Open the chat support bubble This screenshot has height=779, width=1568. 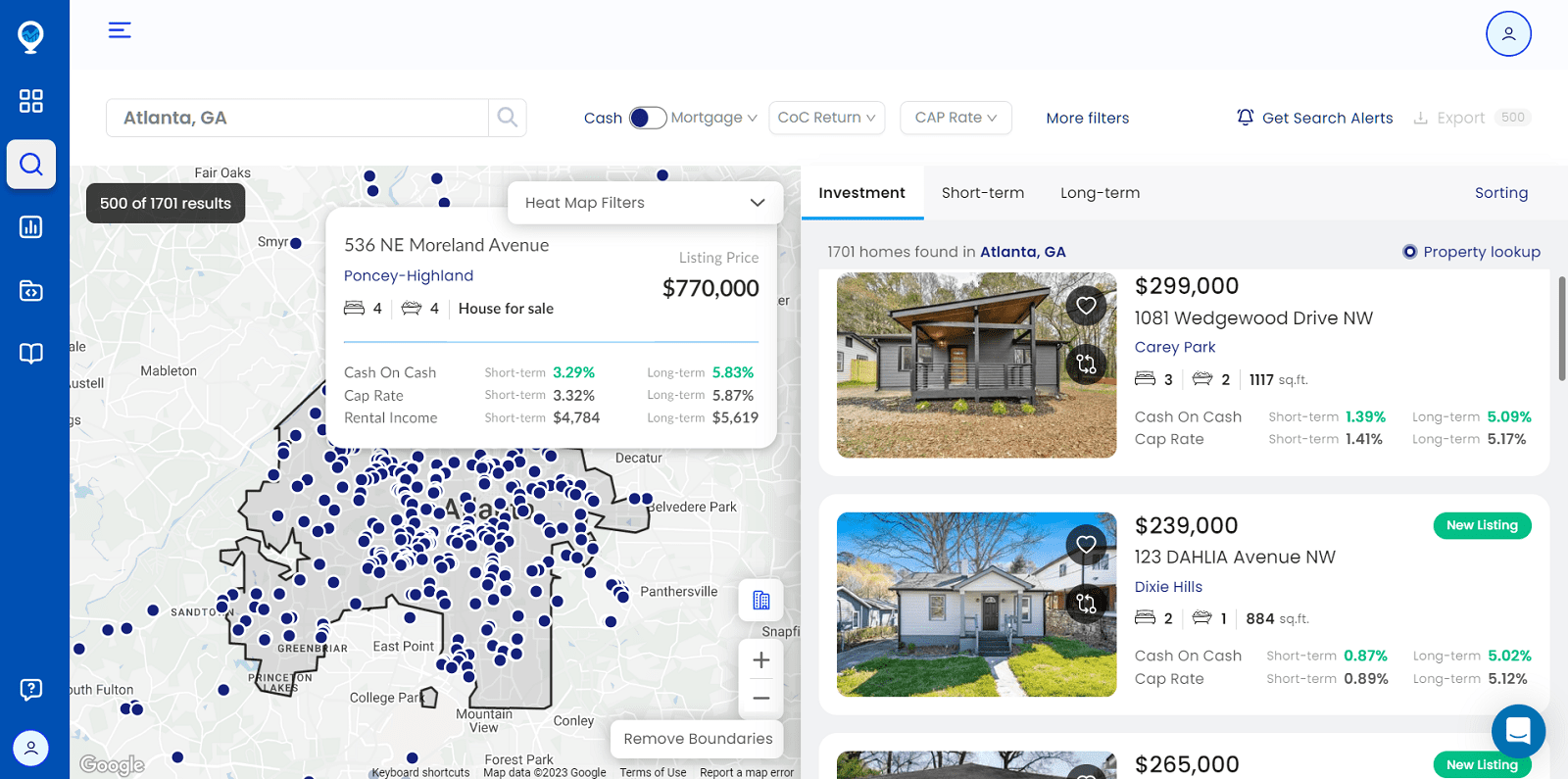(x=1517, y=731)
